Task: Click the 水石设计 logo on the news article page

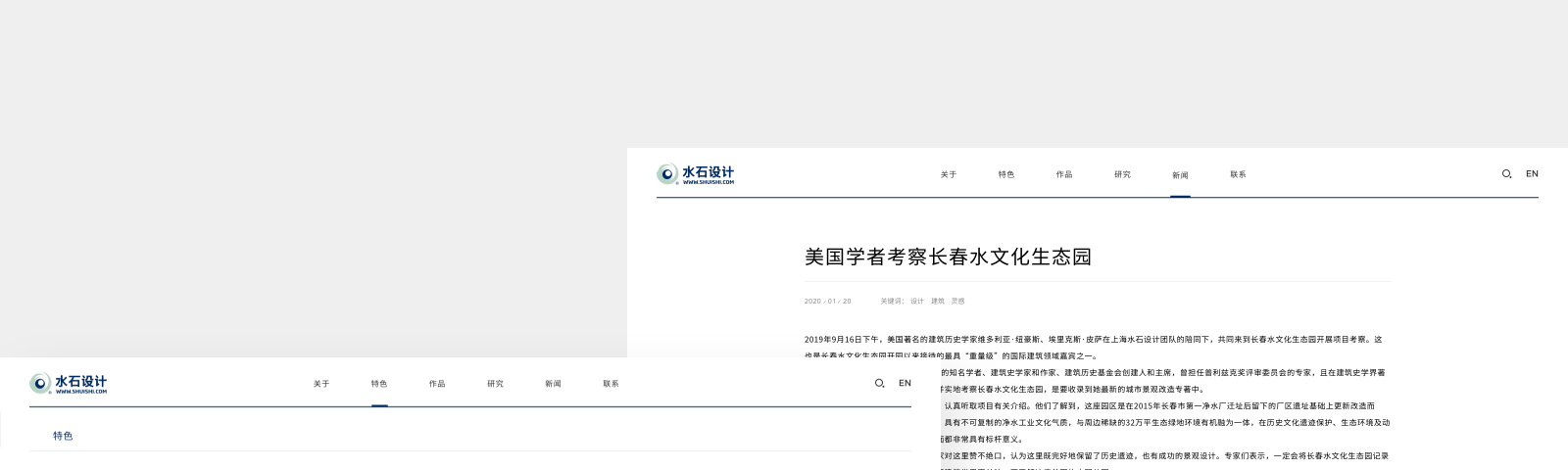Action: tap(696, 174)
